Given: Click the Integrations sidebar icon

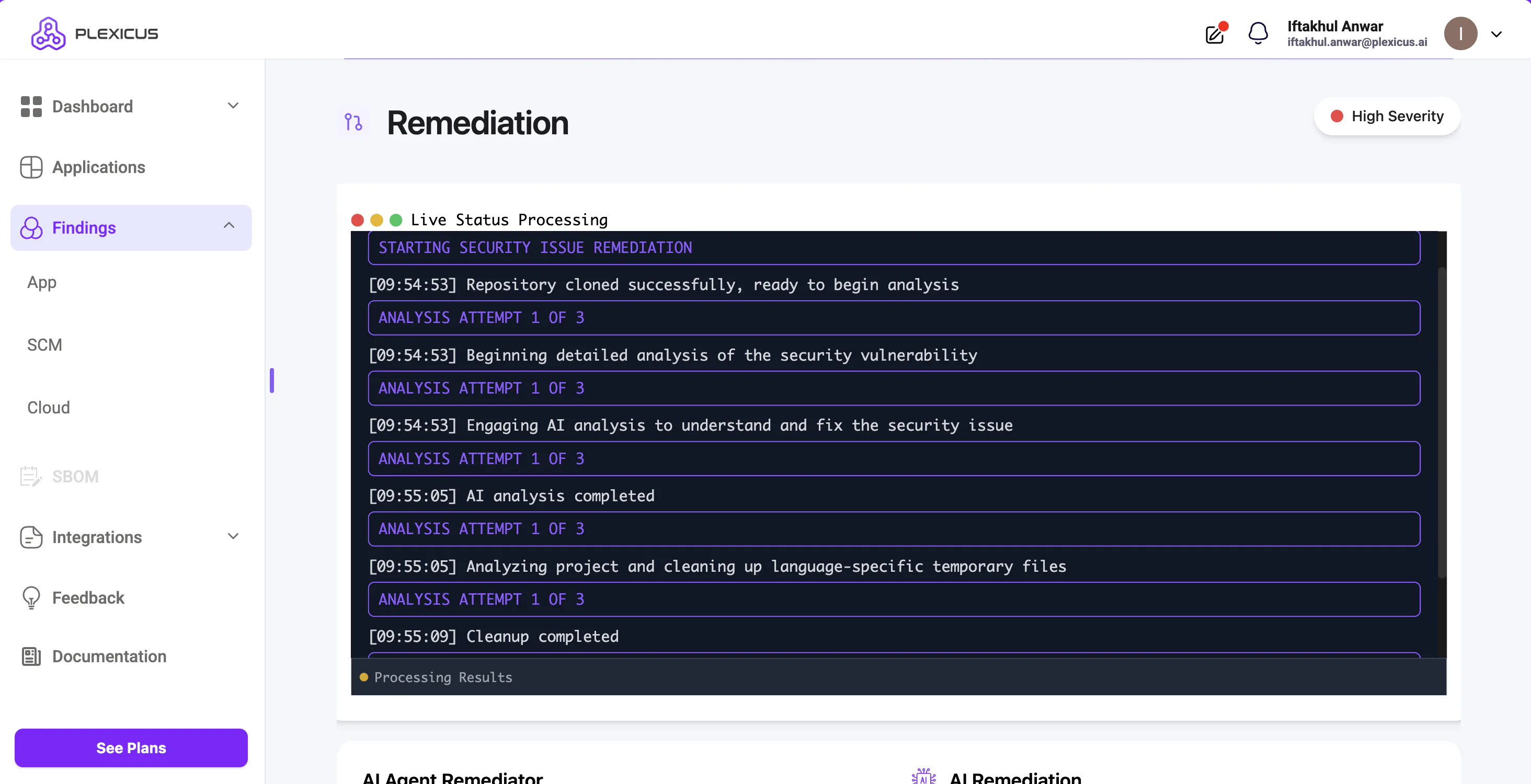Looking at the screenshot, I should coord(31,537).
